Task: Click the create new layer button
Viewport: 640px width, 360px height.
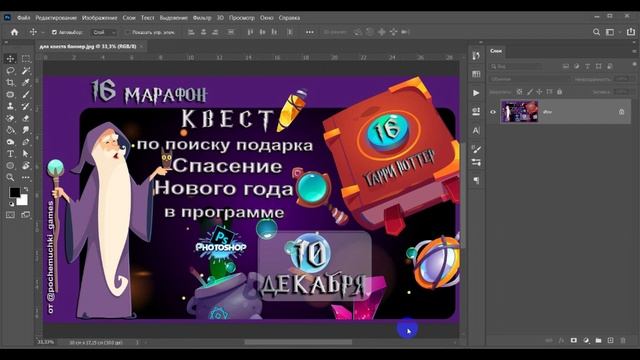Action: pyautogui.click(x=610, y=340)
